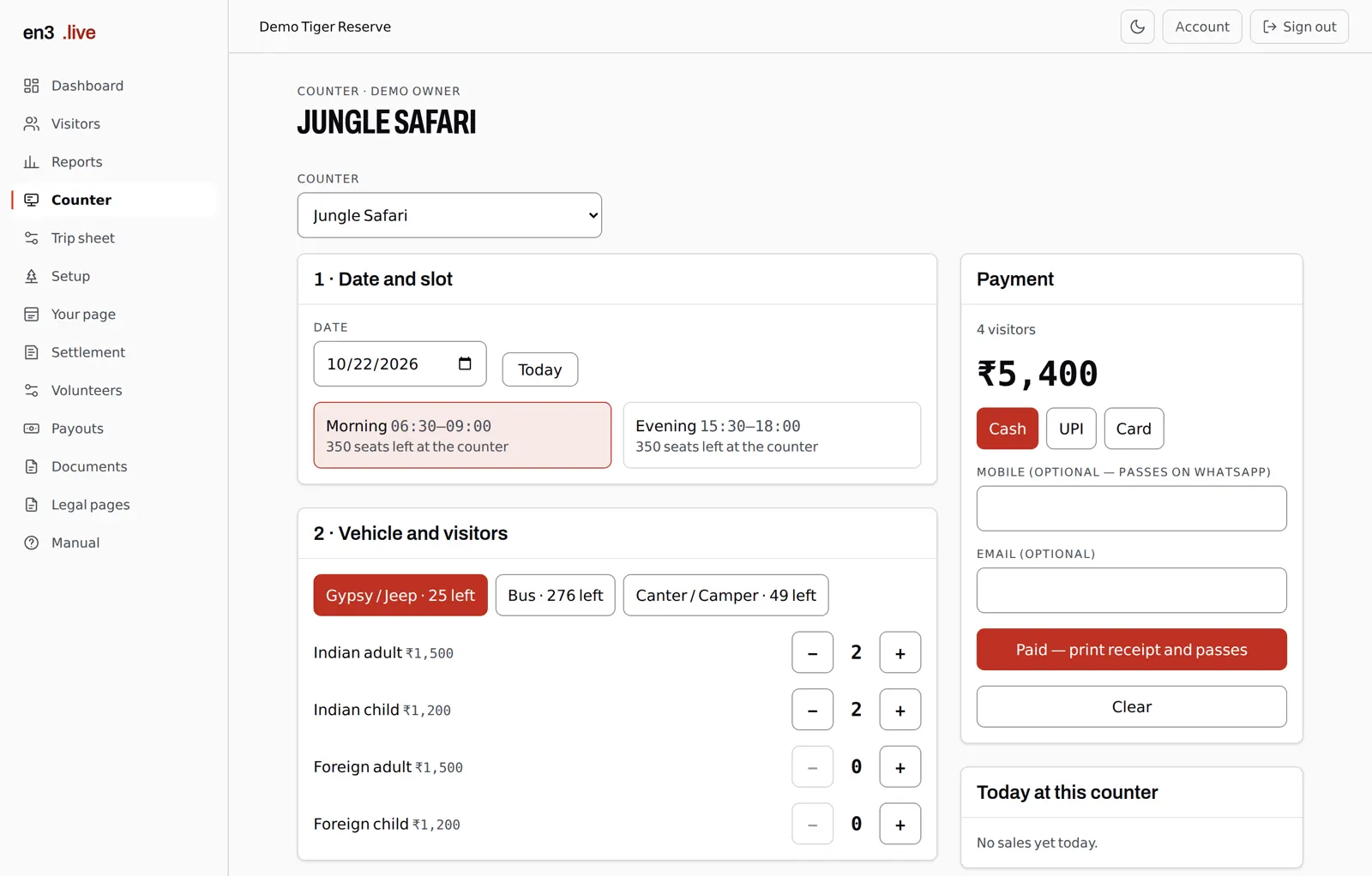Click the en3.live logo
The height and width of the screenshot is (876, 1372).
point(59,33)
